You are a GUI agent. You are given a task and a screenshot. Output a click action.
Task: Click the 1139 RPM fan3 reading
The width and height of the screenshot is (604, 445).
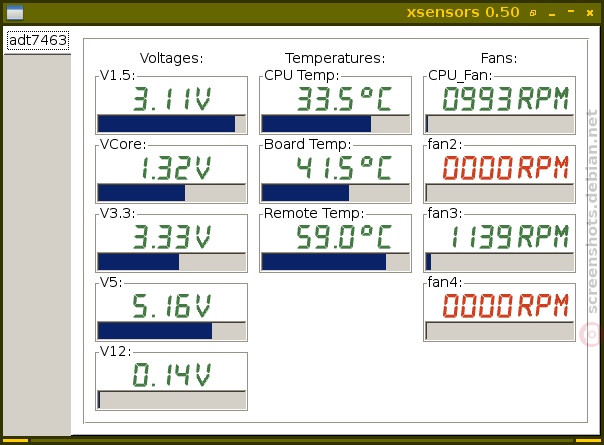510,237
